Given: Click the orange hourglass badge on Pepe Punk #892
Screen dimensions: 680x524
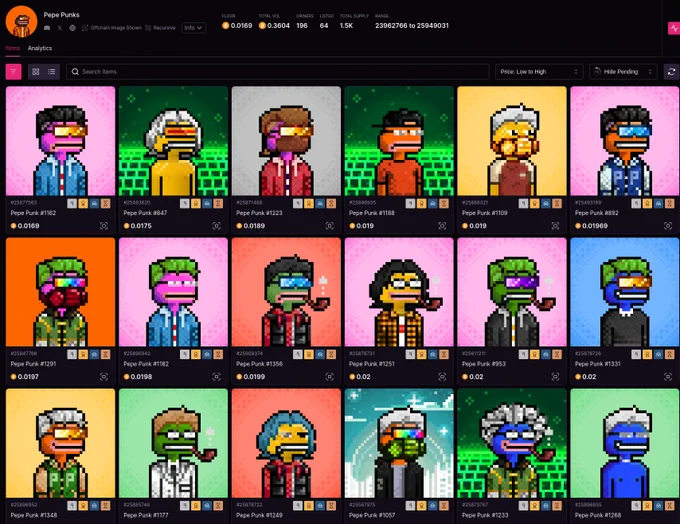Looking at the screenshot, I should click(x=670, y=203).
